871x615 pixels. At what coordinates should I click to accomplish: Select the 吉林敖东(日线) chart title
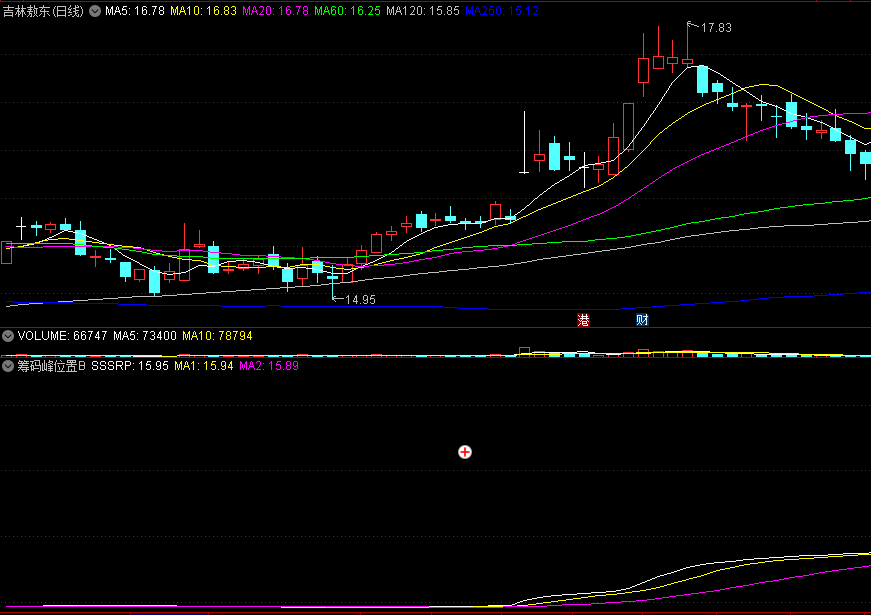43,11
